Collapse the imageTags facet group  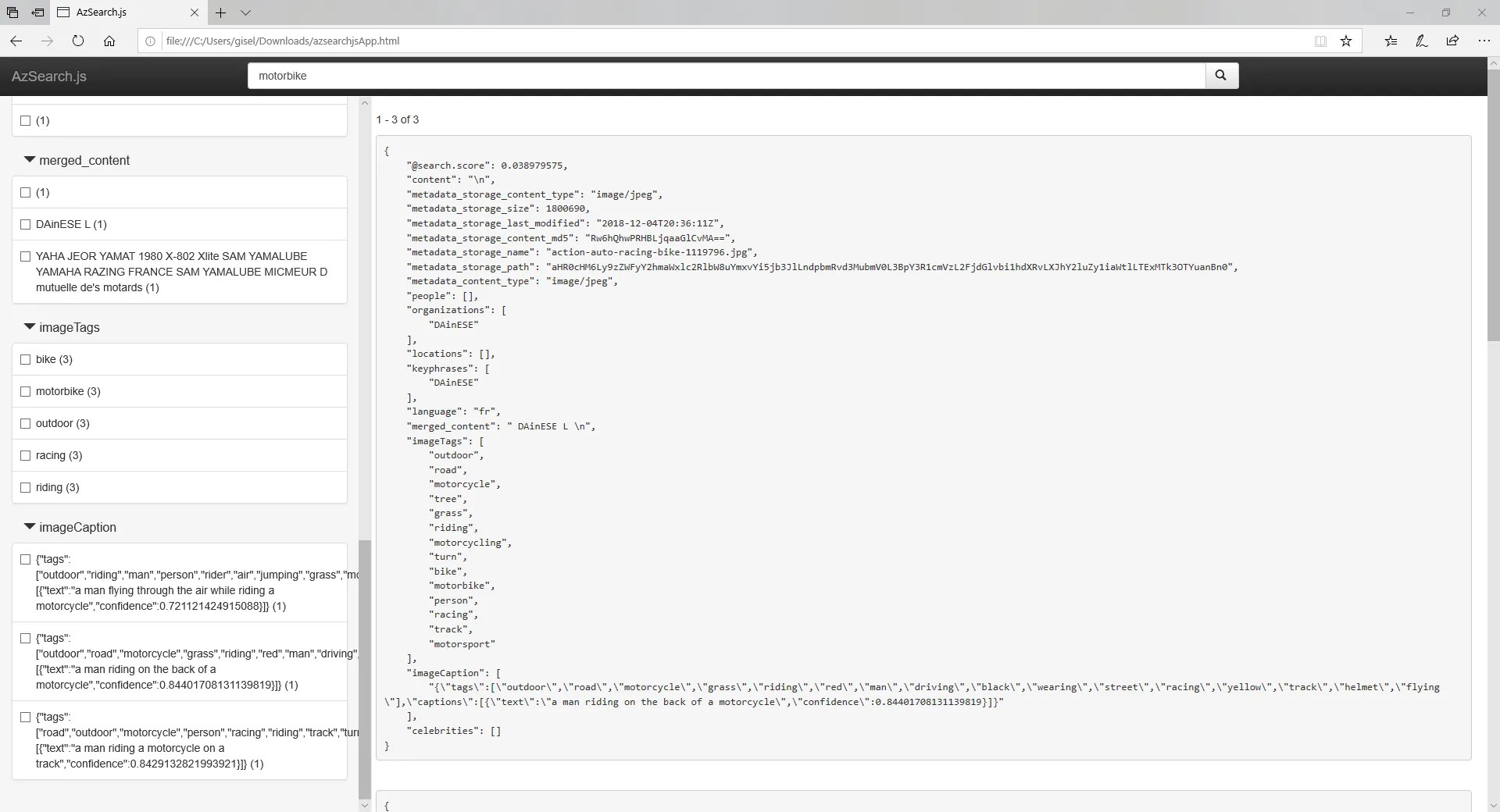(62, 327)
